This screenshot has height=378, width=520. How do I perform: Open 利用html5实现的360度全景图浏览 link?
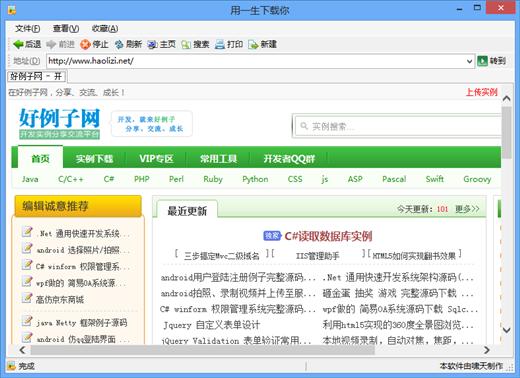pyautogui.click(x=398, y=325)
